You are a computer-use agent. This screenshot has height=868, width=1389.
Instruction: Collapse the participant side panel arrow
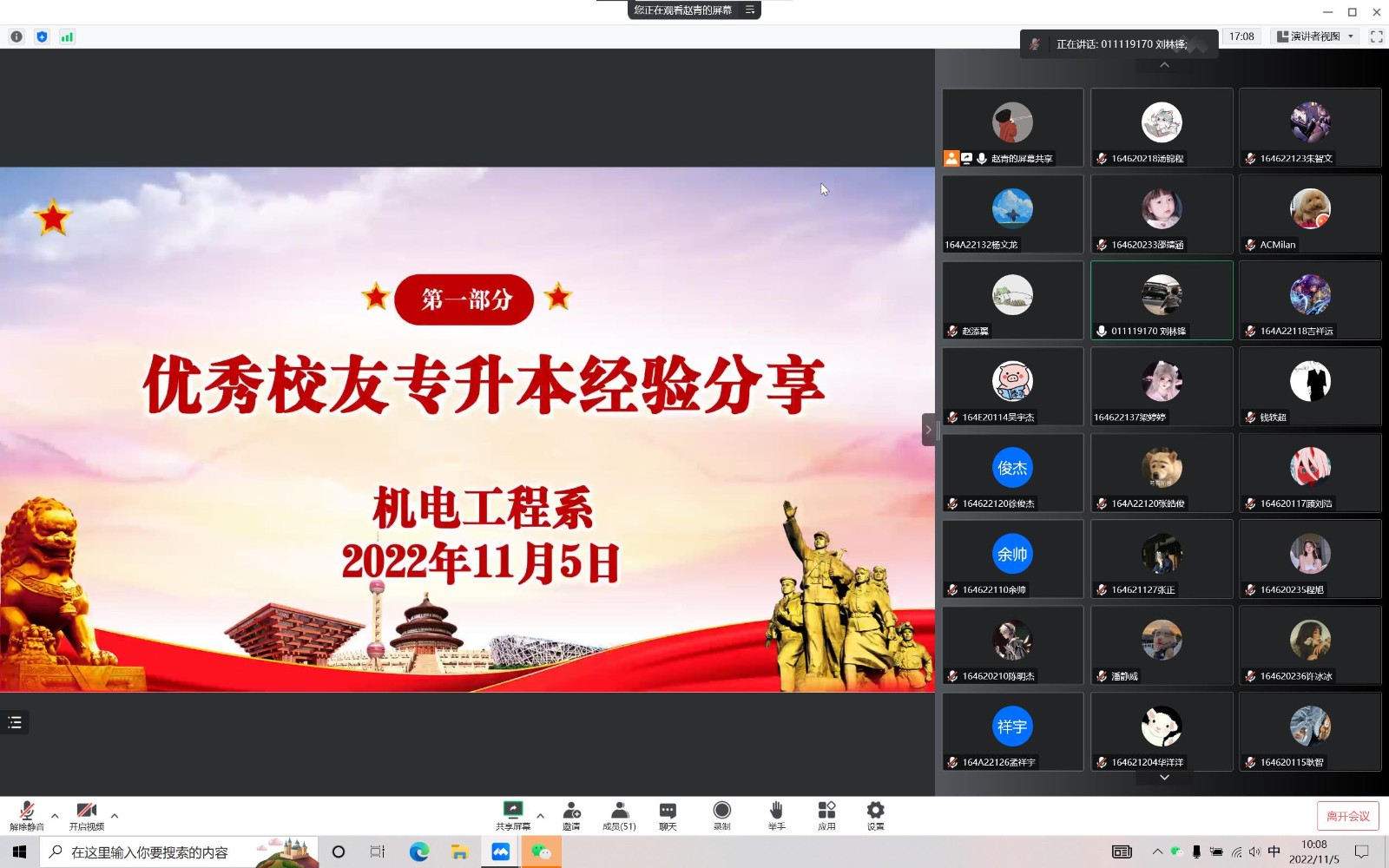click(928, 429)
